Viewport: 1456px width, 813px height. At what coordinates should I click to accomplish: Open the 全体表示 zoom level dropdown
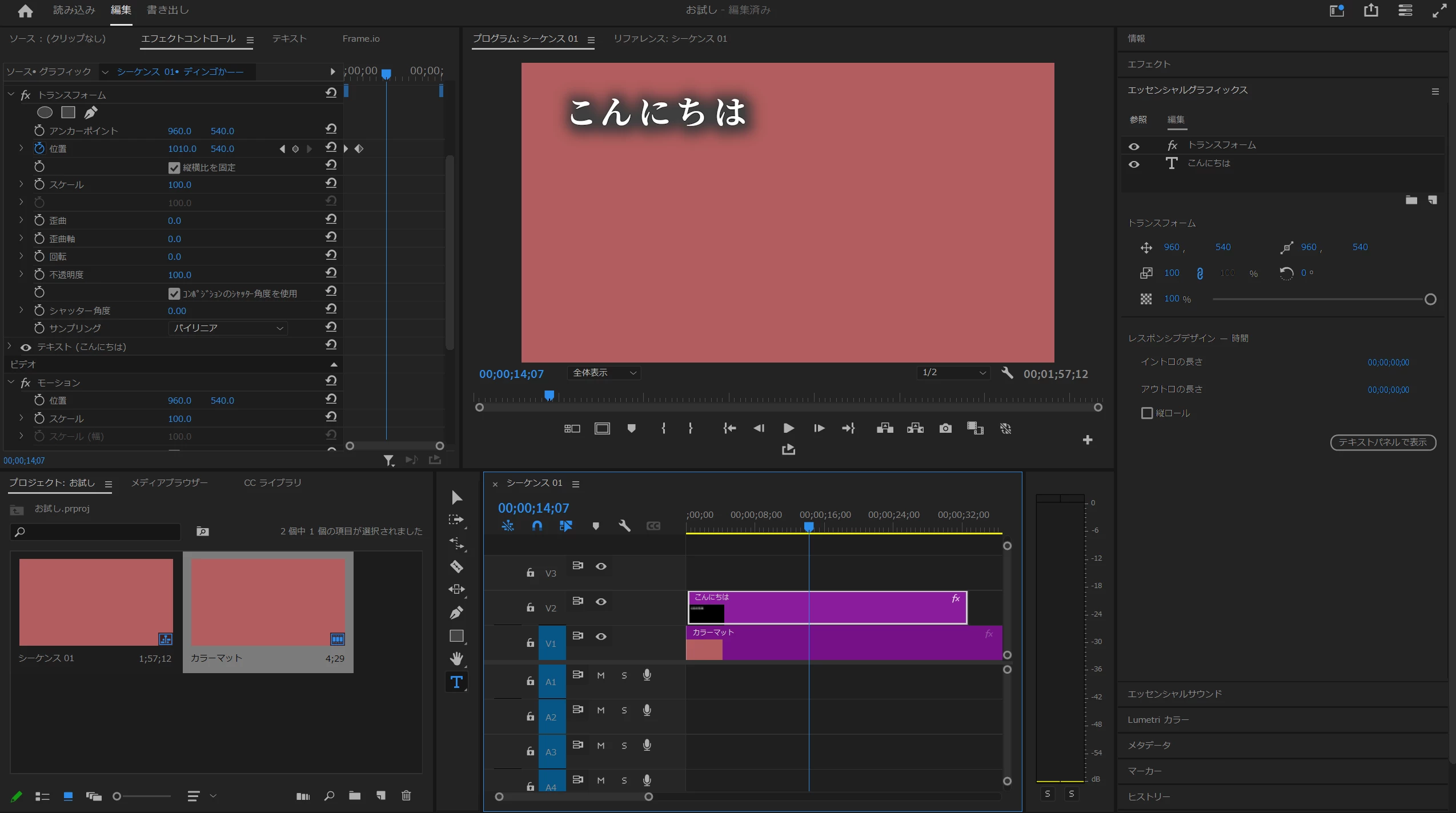[604, 373]
